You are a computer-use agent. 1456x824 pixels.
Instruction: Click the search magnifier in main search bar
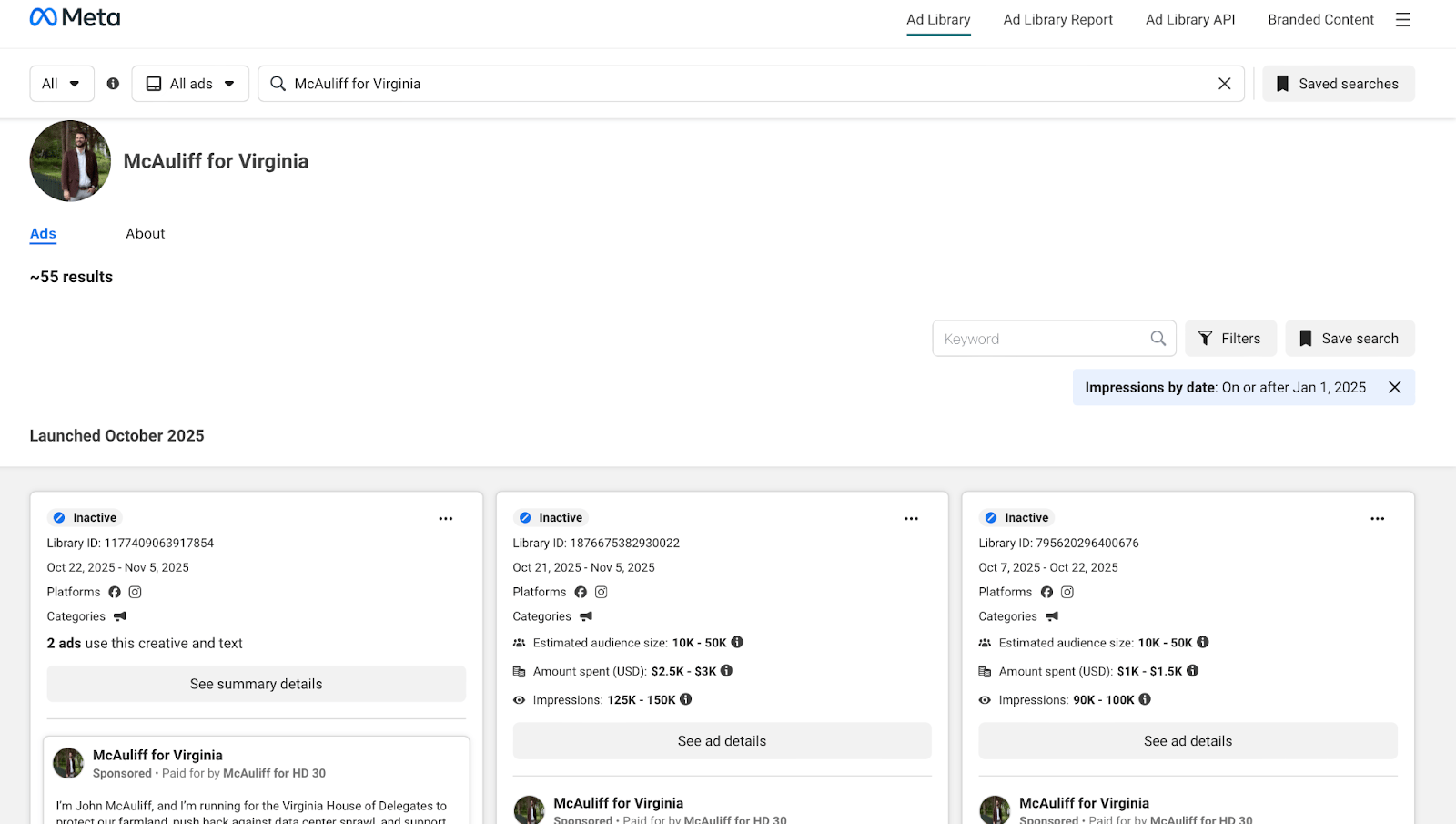pos(278,84)
